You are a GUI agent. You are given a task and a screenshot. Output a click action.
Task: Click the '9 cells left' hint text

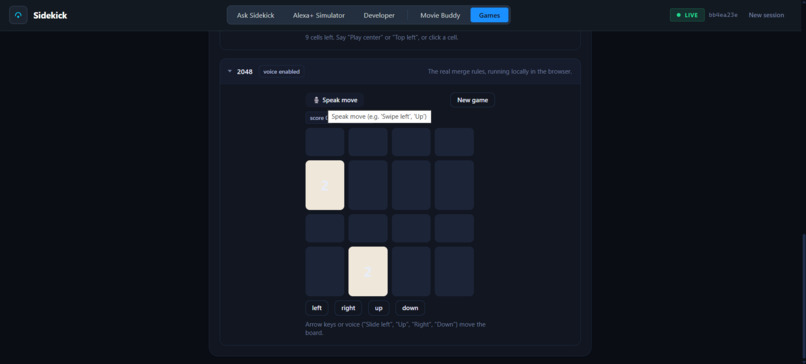[x=381, y=38]
